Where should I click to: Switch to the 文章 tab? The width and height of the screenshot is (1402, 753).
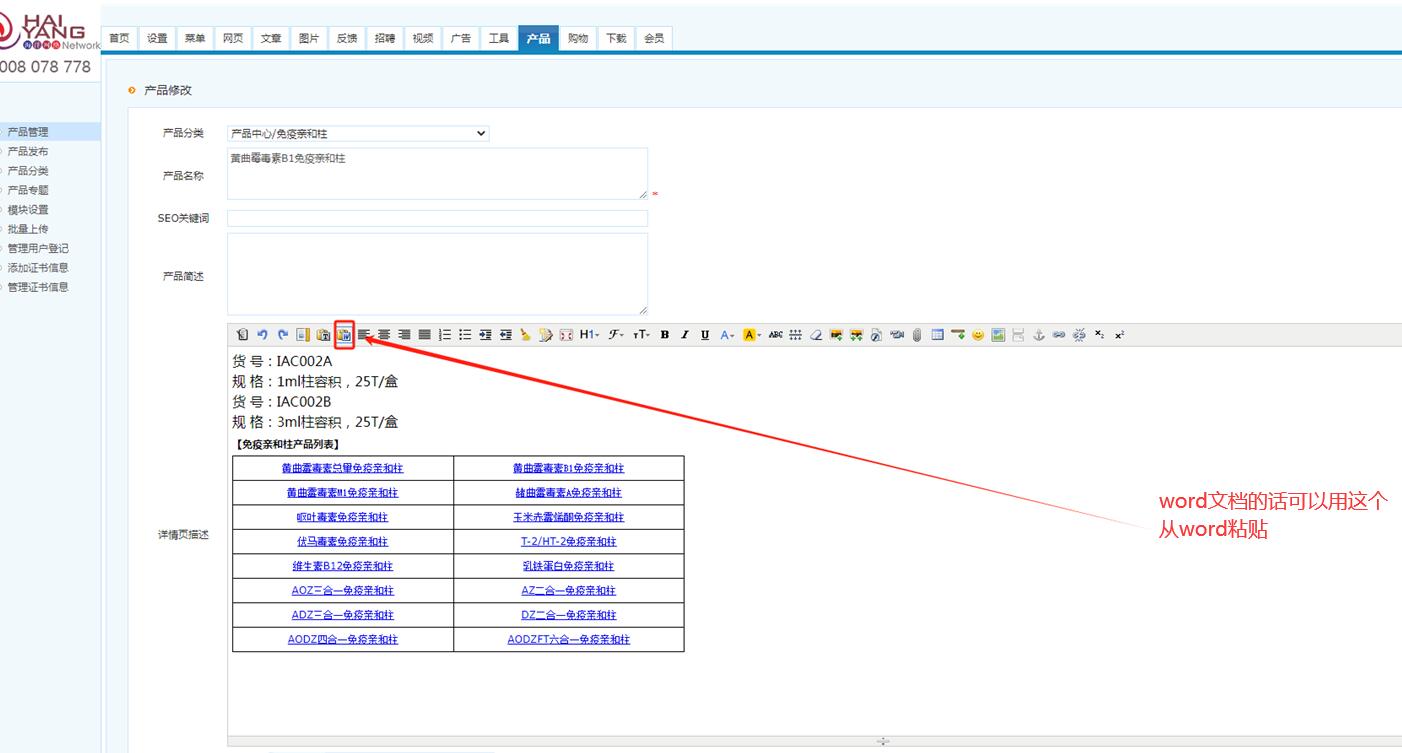point(271,38)
